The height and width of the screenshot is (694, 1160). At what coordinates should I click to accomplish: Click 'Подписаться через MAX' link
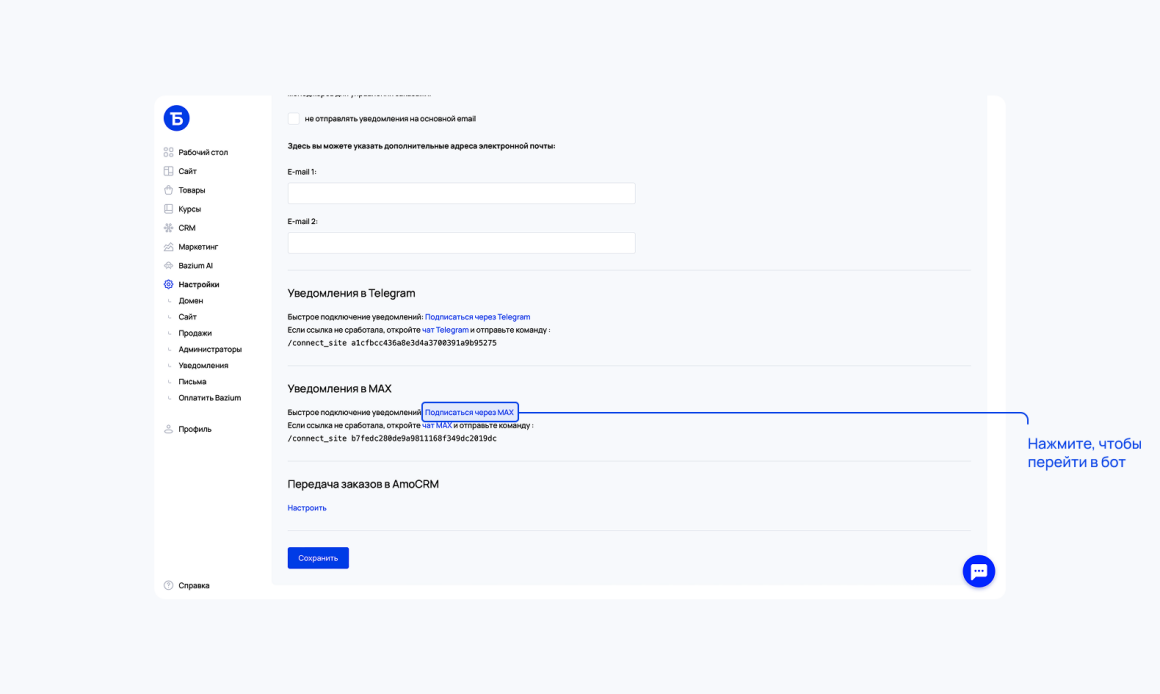469,412
